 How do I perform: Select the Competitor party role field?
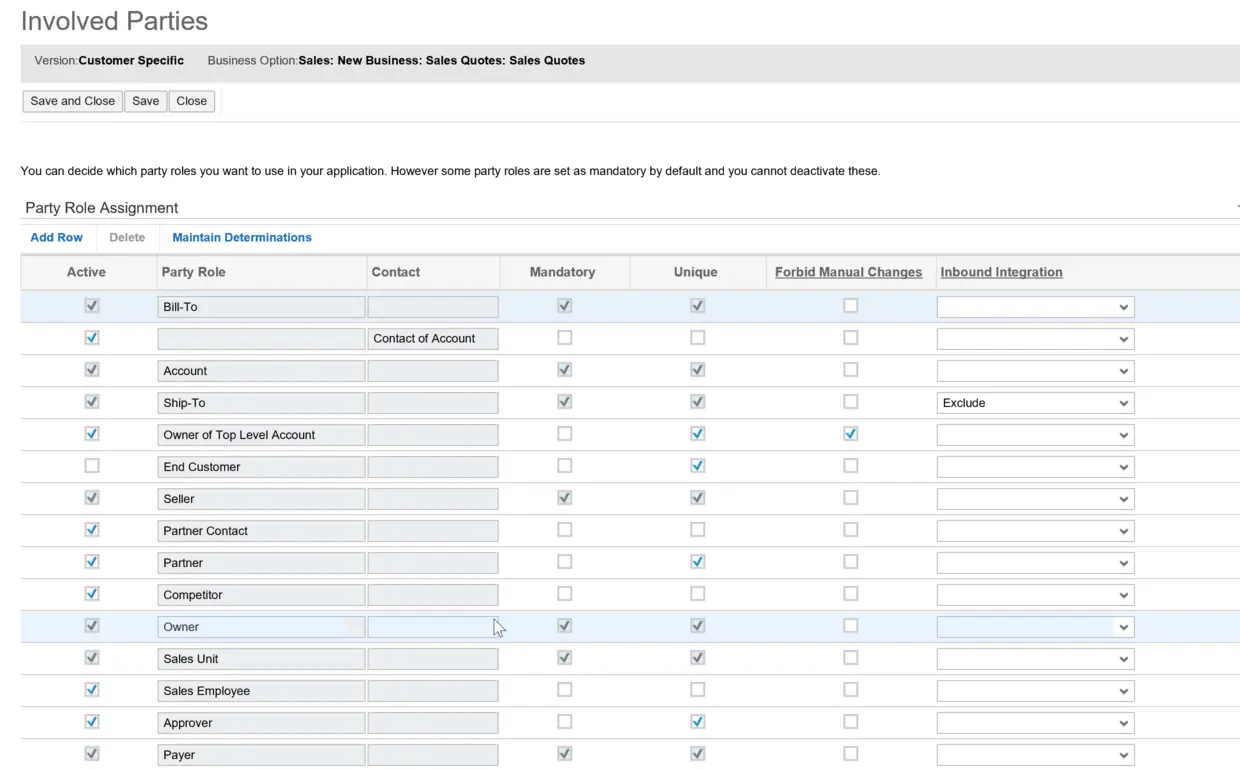click(x=261, y=595)
